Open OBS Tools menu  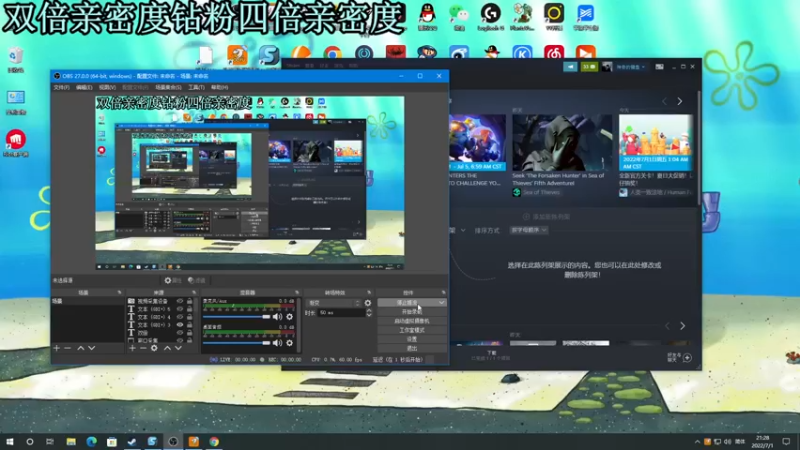click(x=196, y=87)
